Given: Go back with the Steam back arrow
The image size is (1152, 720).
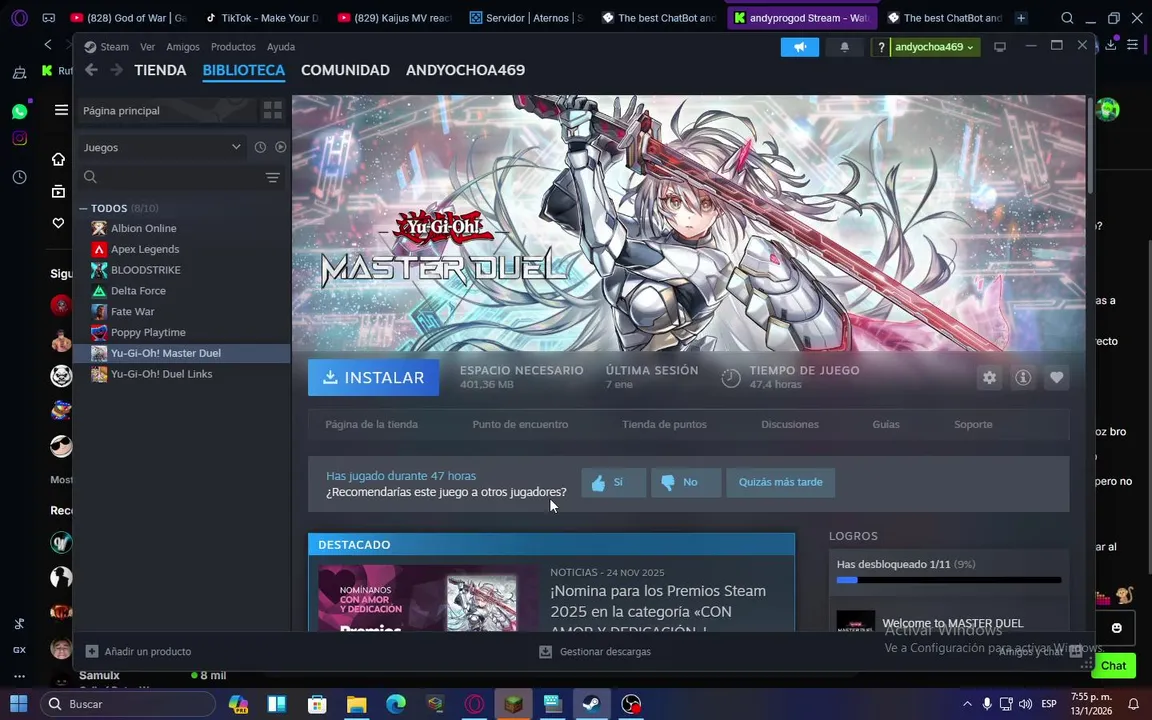Looking at the screenshot, I should pyautogui.click(x=91, y=70).
